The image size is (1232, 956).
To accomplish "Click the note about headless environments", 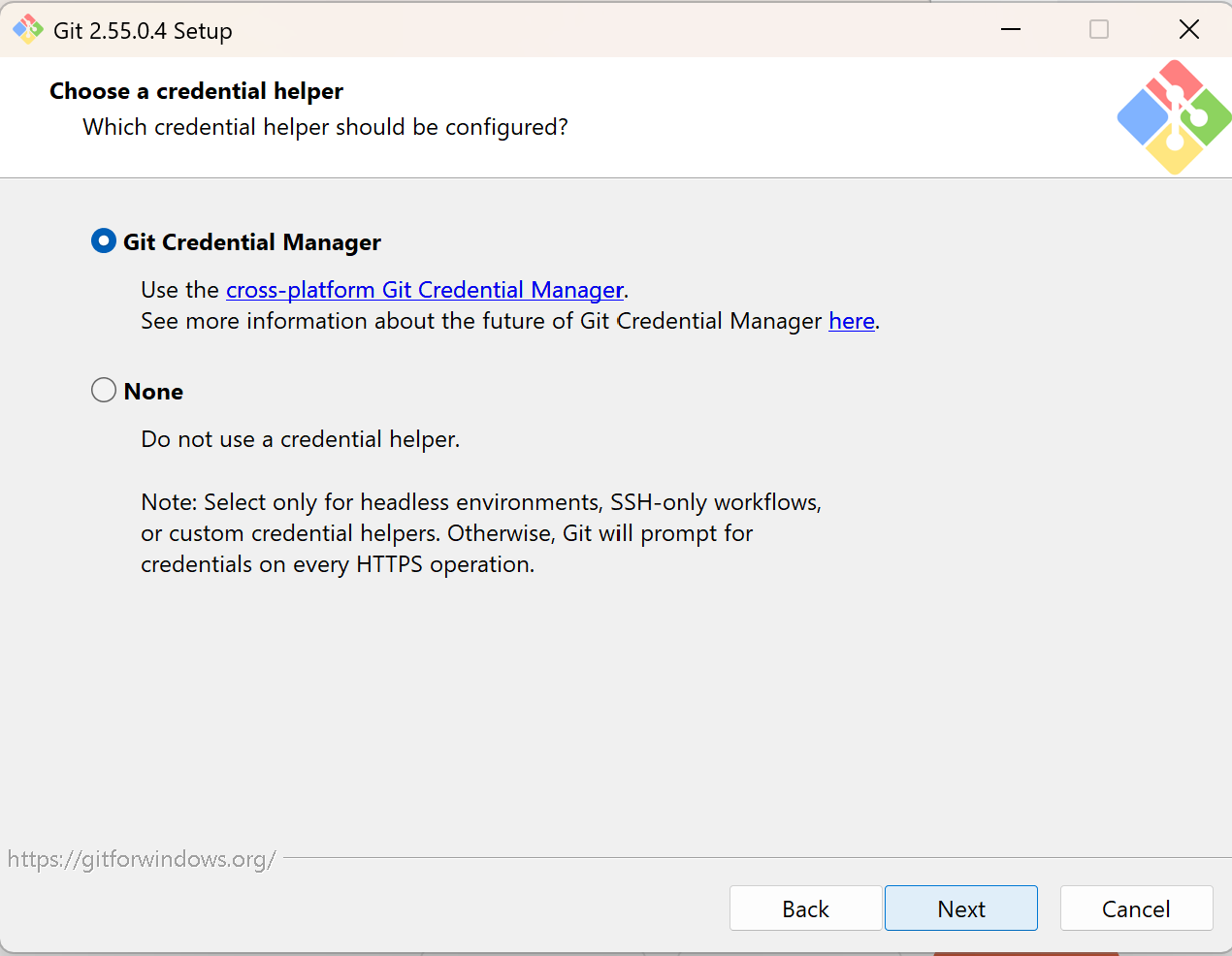I will tap(481, 533).
